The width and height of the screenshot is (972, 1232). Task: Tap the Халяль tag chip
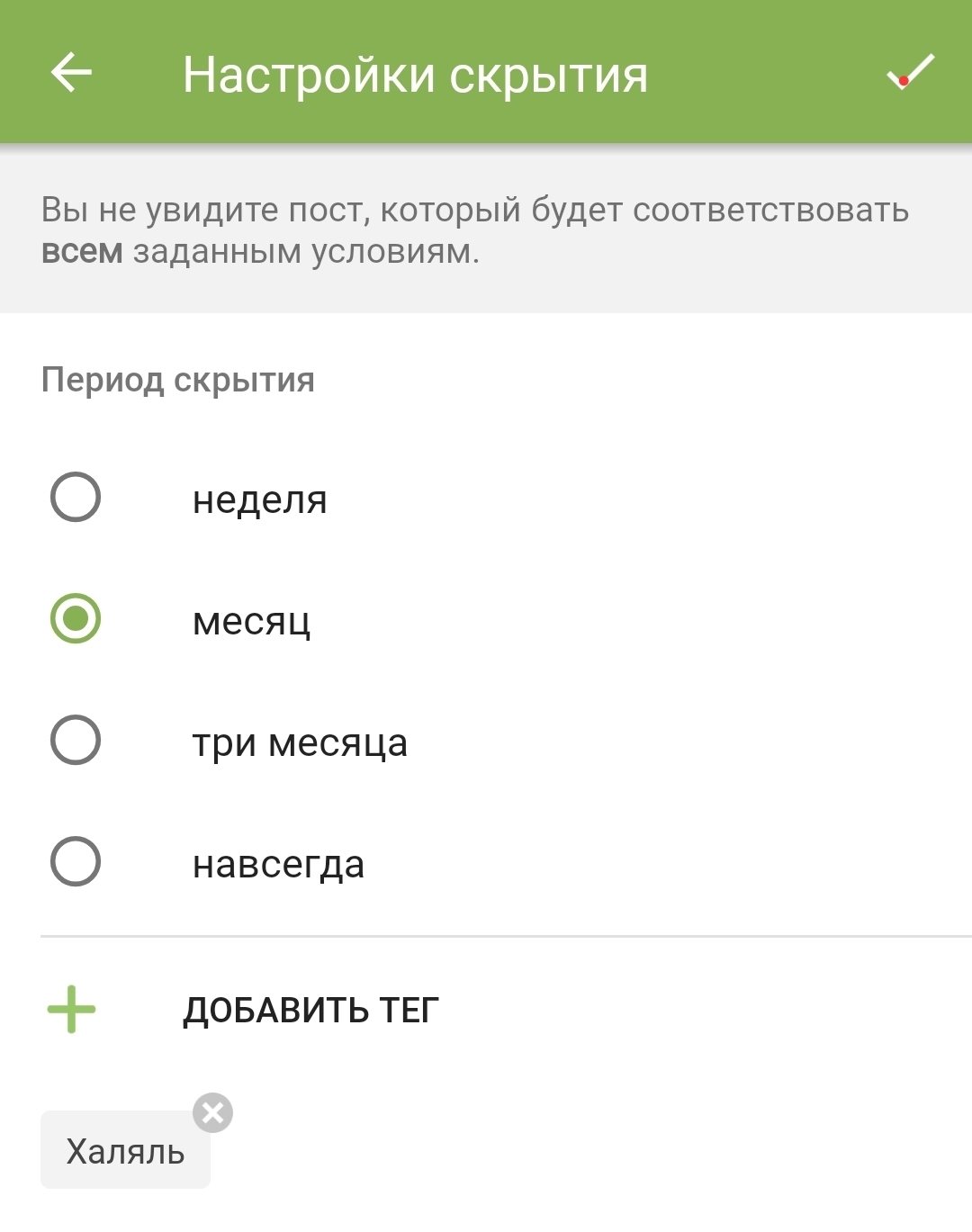[125, 1151]
